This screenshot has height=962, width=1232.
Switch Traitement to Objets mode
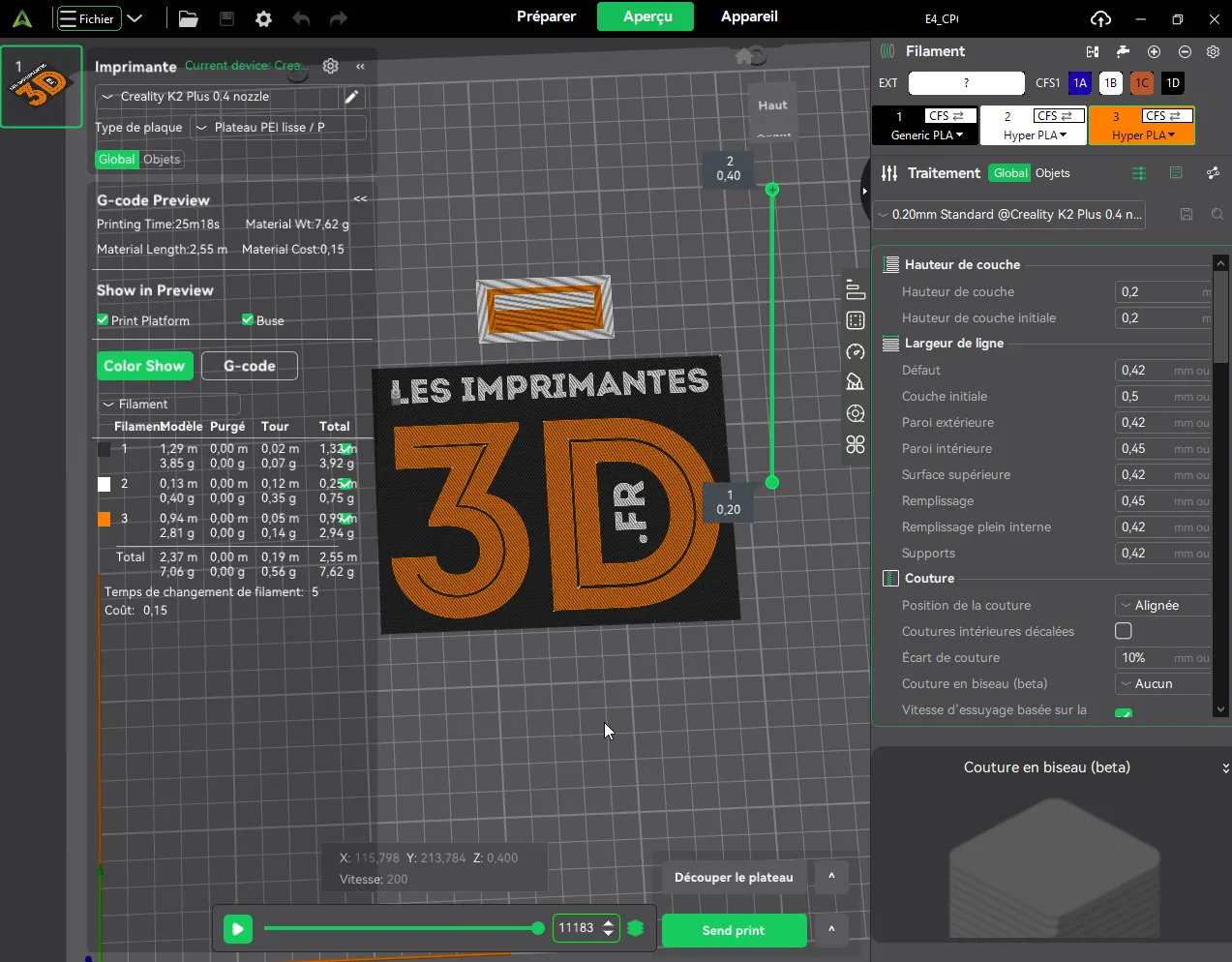click(x=1053, y=173)
